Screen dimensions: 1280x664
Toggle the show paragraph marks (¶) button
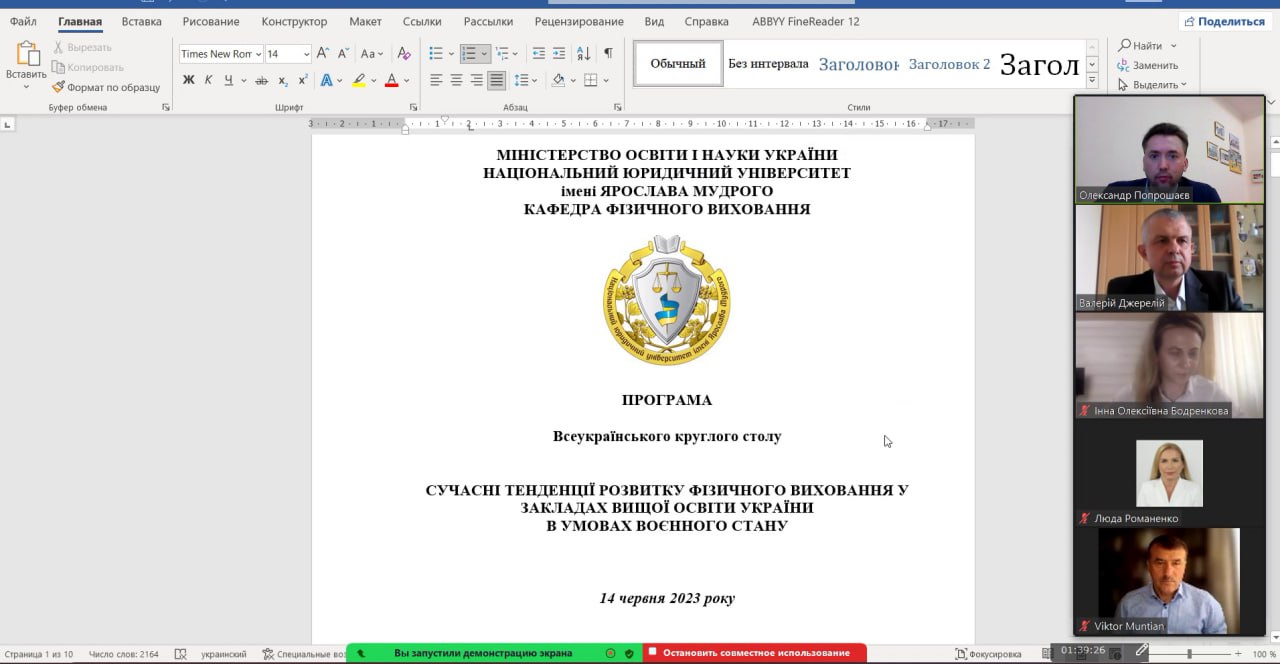tap(608, 54)
